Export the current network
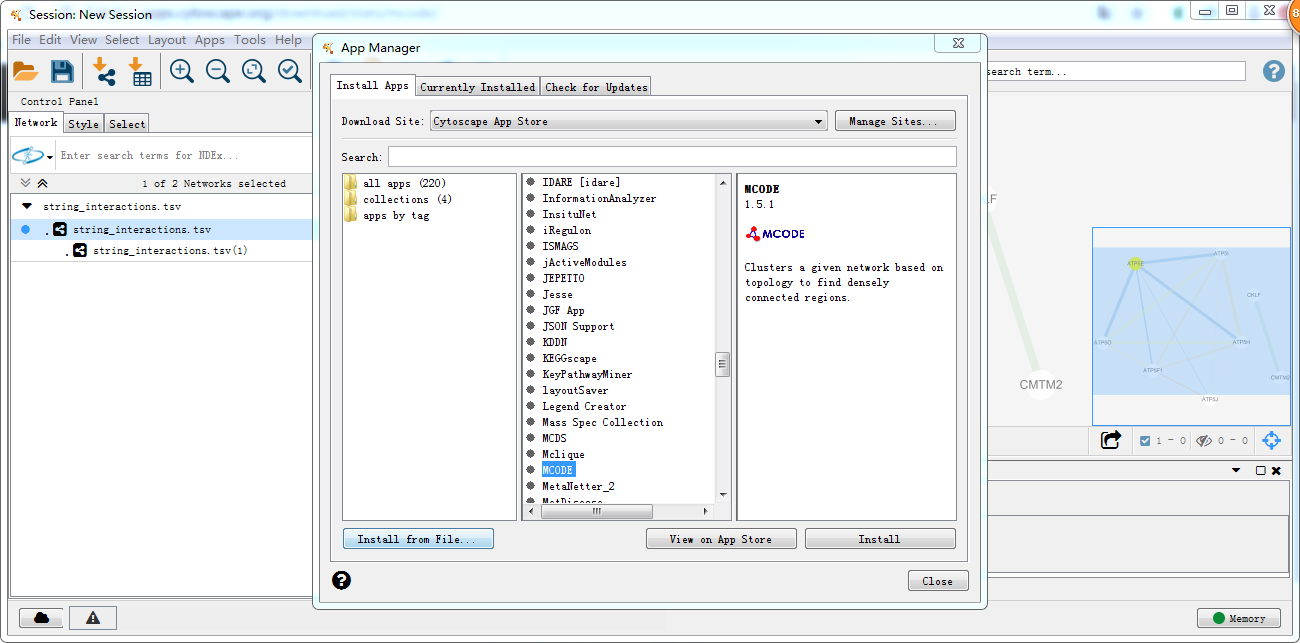Viewport: 1300px width, 643px height. tap(1110, 438)
